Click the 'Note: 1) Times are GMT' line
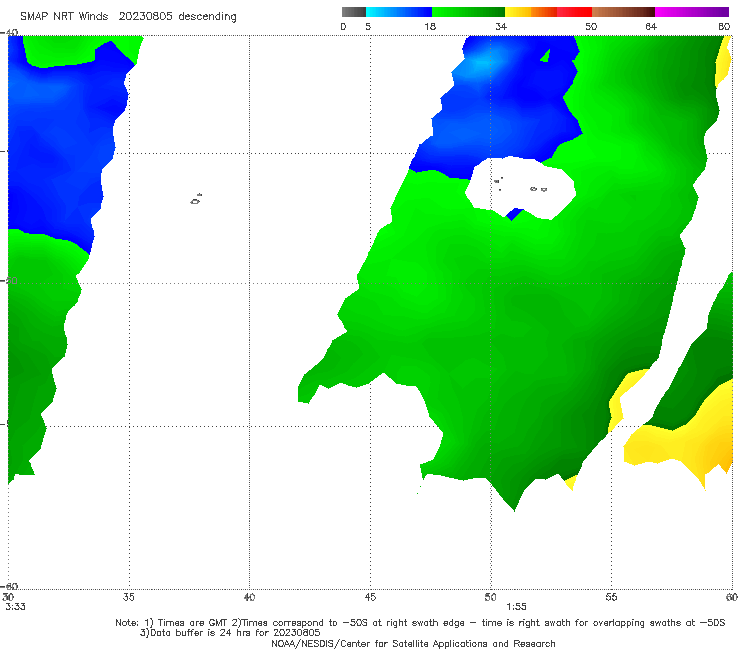 click(420, 623)
